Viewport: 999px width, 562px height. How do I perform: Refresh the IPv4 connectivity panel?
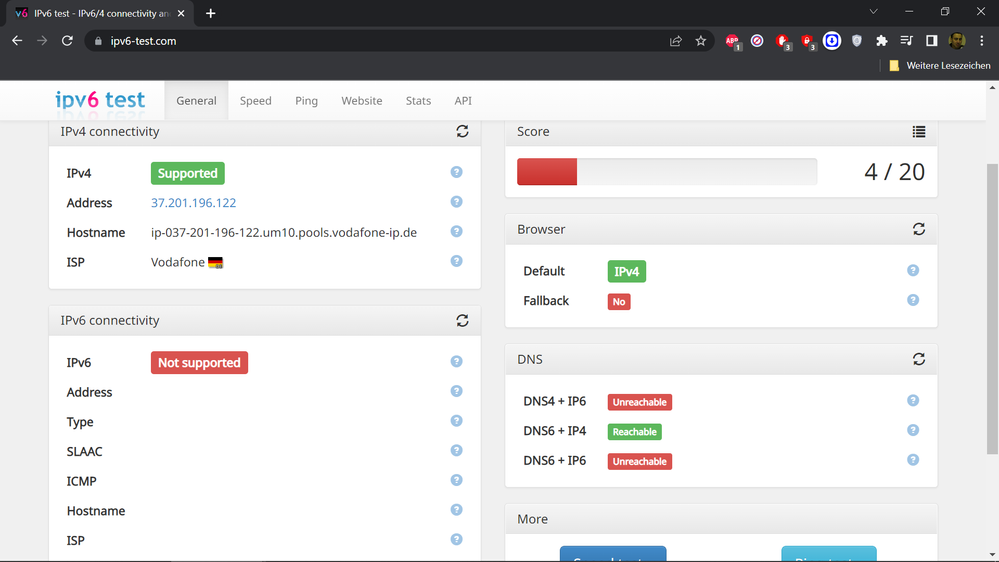coord(462,131)
